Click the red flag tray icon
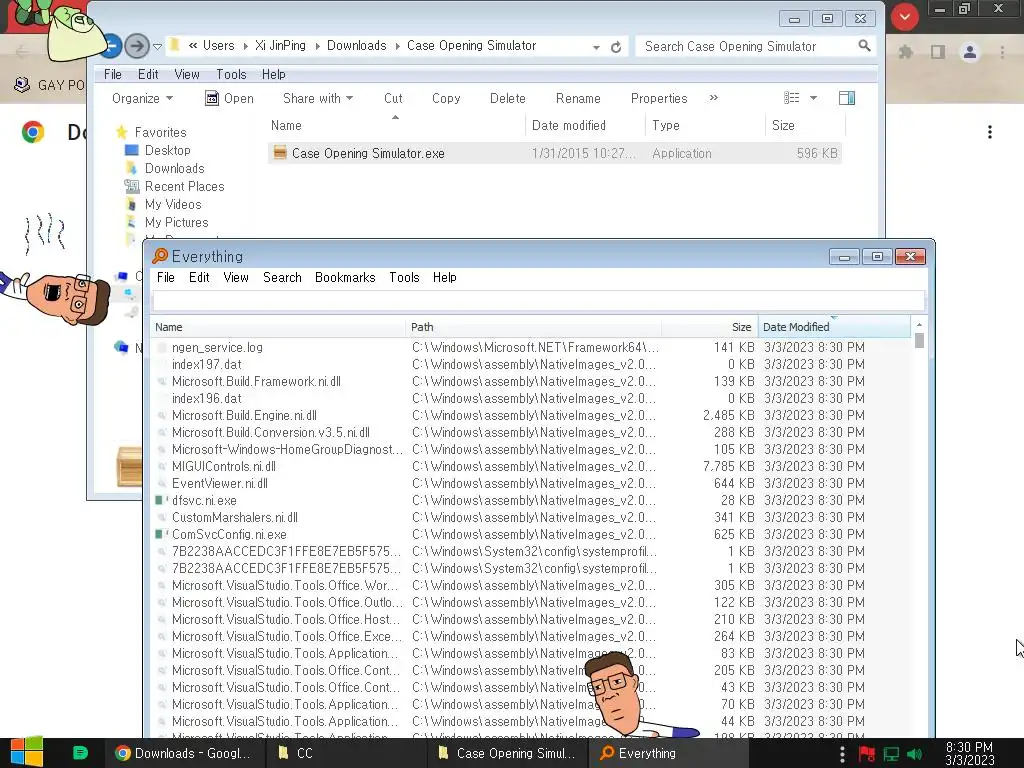This screenshot has width=1024, height=768. (x=867, y=754)
